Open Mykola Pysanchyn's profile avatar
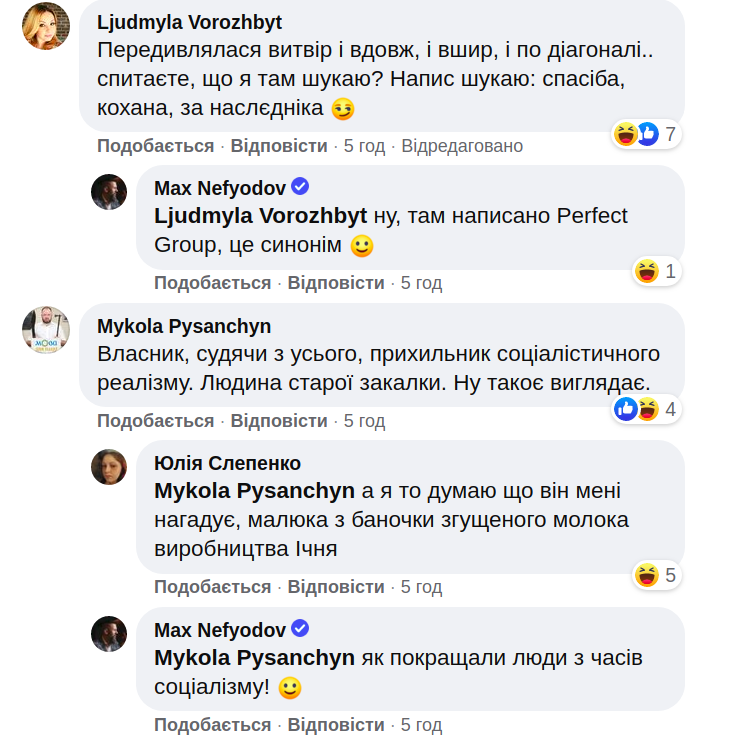The width and height of the screenshot is (742, 741). (46, 330)
